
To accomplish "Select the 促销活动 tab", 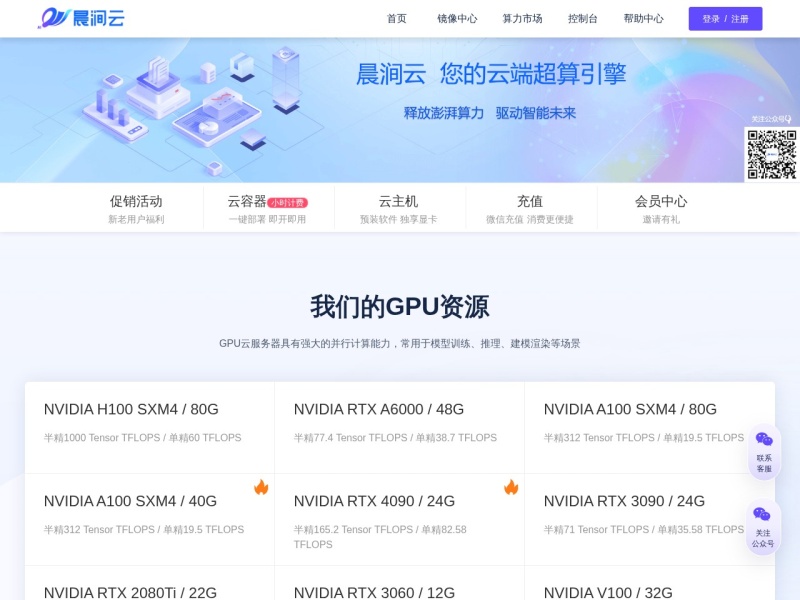I will tap(136, 208).
